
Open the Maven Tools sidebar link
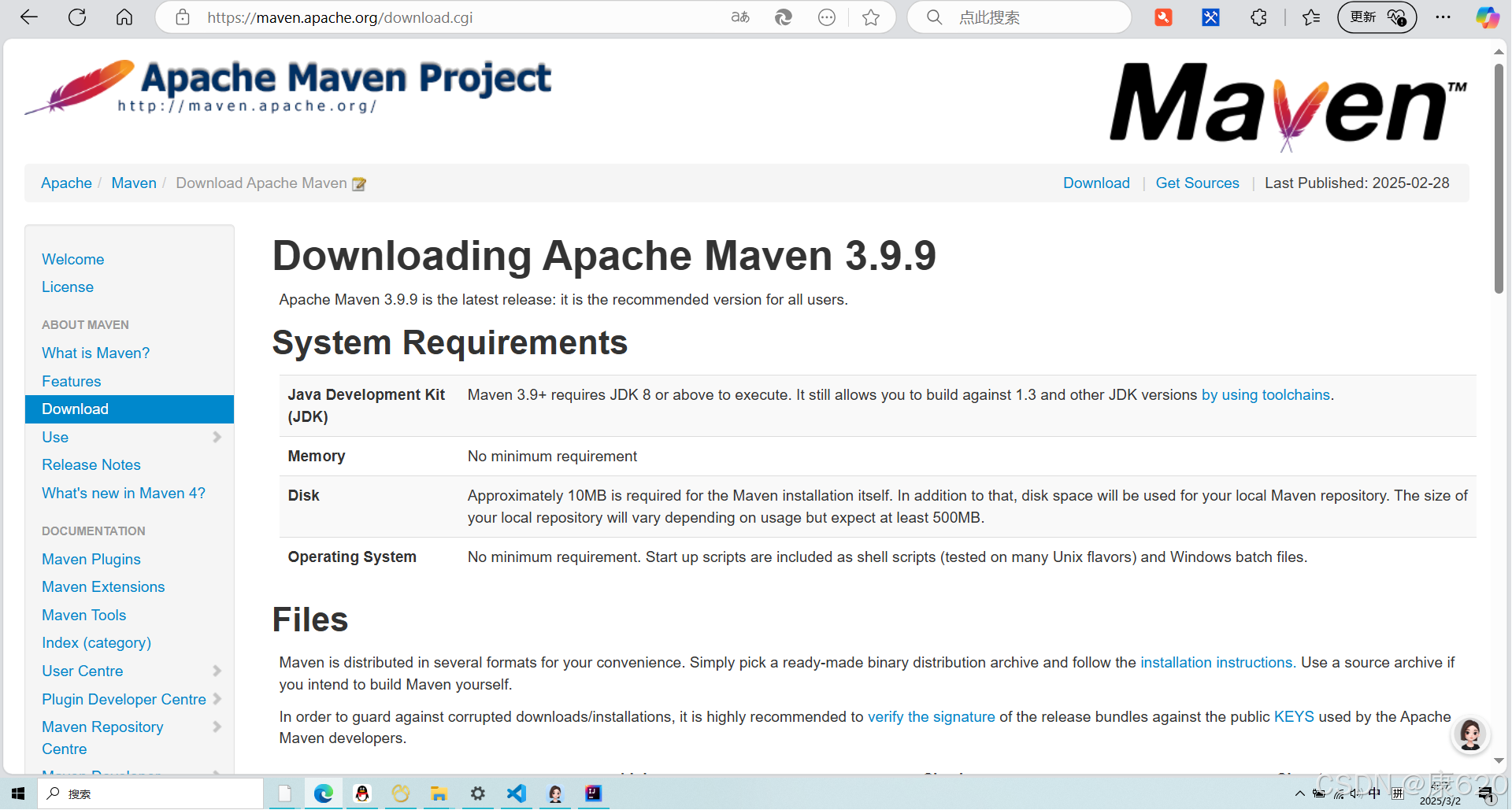pos(84,615)
